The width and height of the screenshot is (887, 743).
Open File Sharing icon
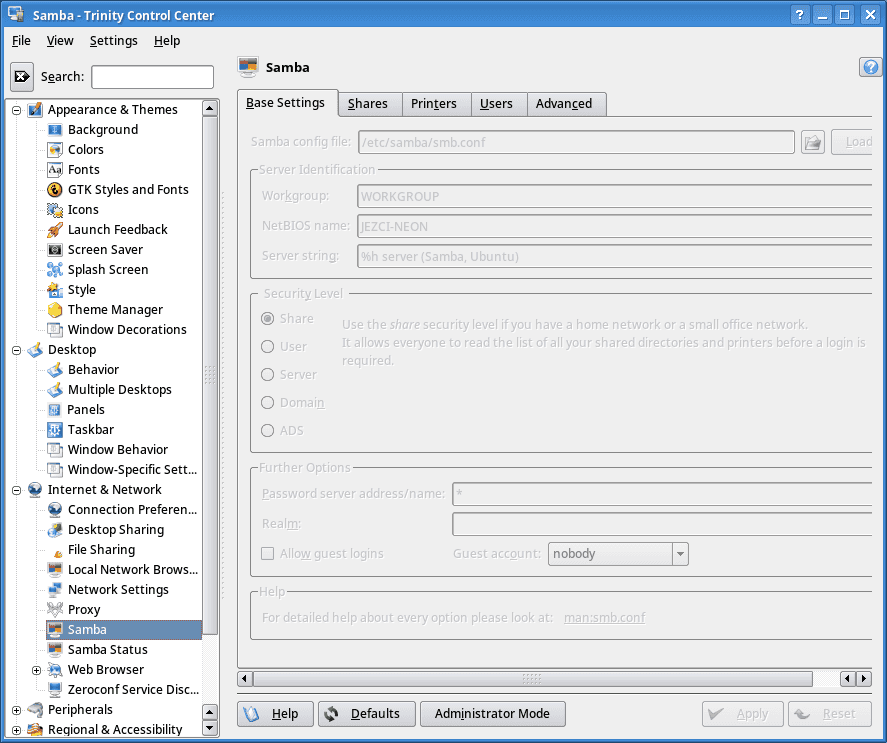point(57,552)
